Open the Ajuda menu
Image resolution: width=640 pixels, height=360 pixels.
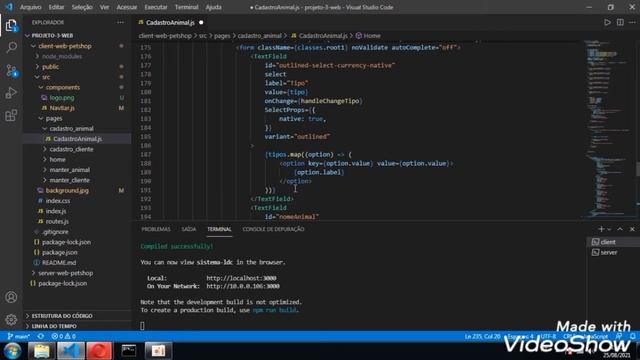coord(213,7)
